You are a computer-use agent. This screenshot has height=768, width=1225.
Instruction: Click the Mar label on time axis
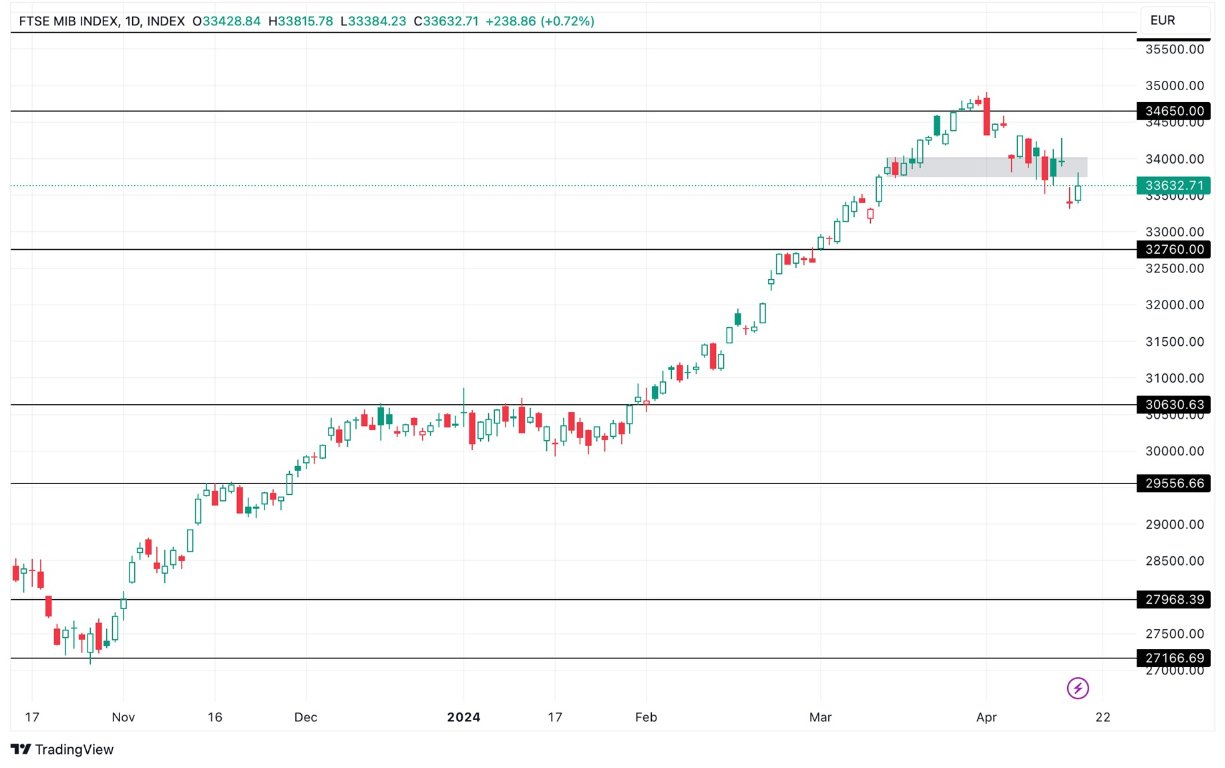point(820,717)
